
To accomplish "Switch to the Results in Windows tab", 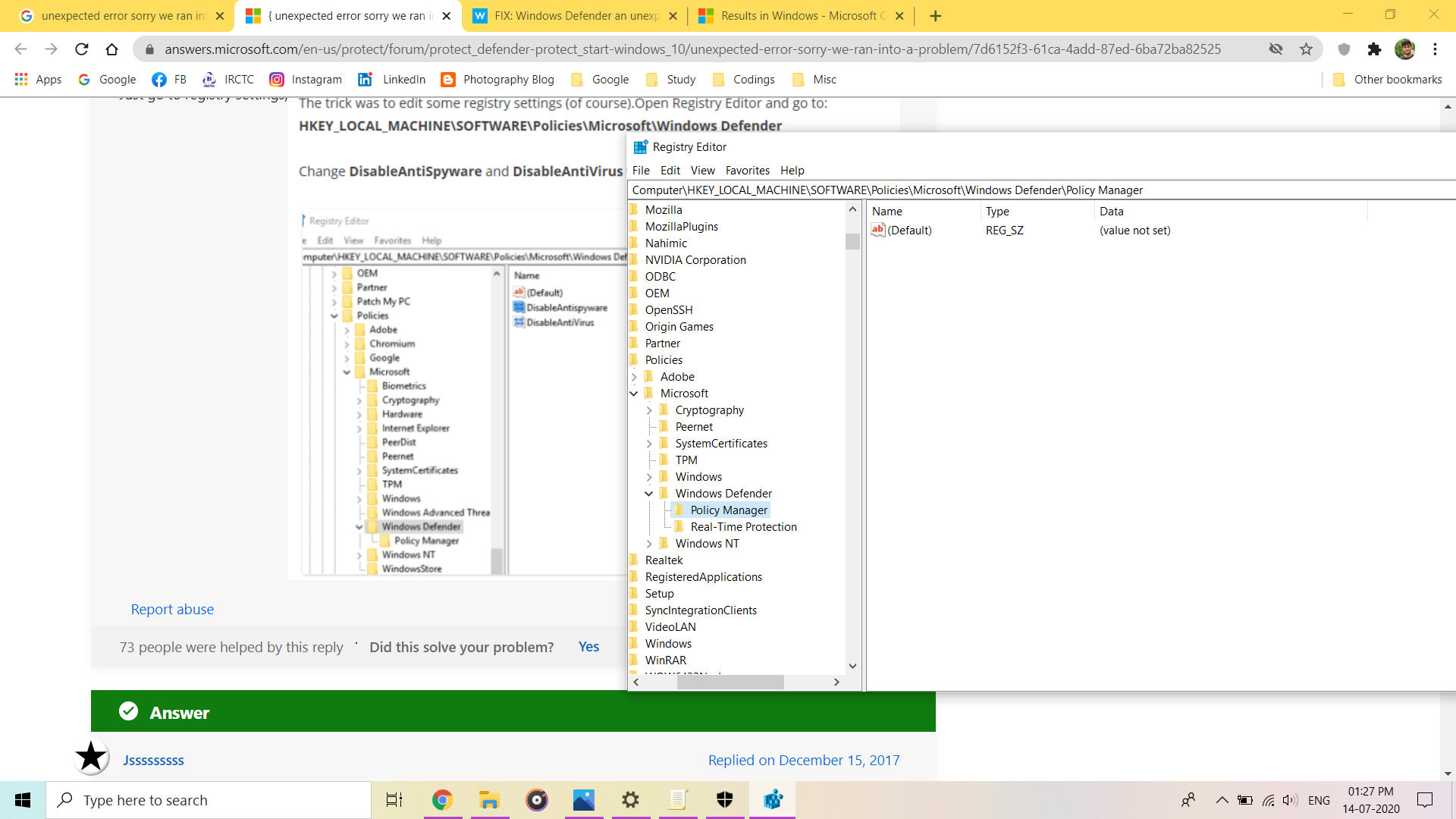I will point(800,16).
